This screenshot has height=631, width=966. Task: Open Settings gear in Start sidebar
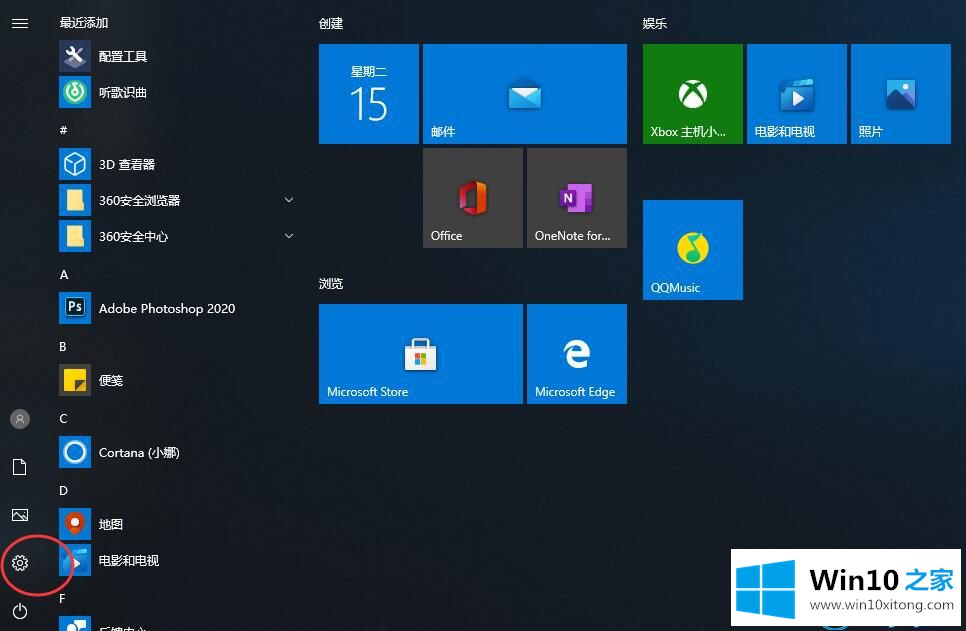(20, 563)
